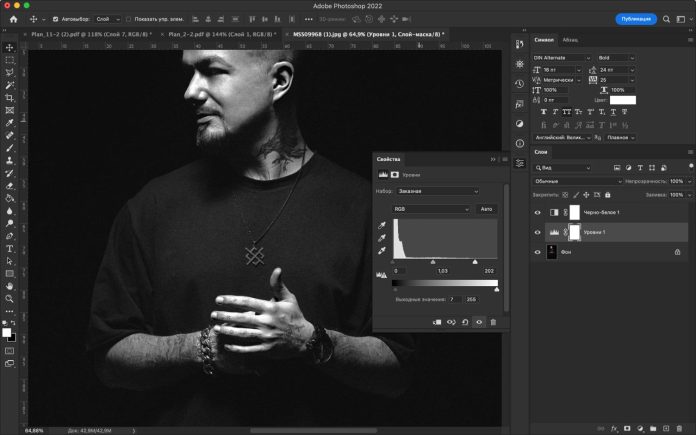Open the Bold font style dropdown
696x435 pixels.
pyautogui.click(x=616, y=58)
